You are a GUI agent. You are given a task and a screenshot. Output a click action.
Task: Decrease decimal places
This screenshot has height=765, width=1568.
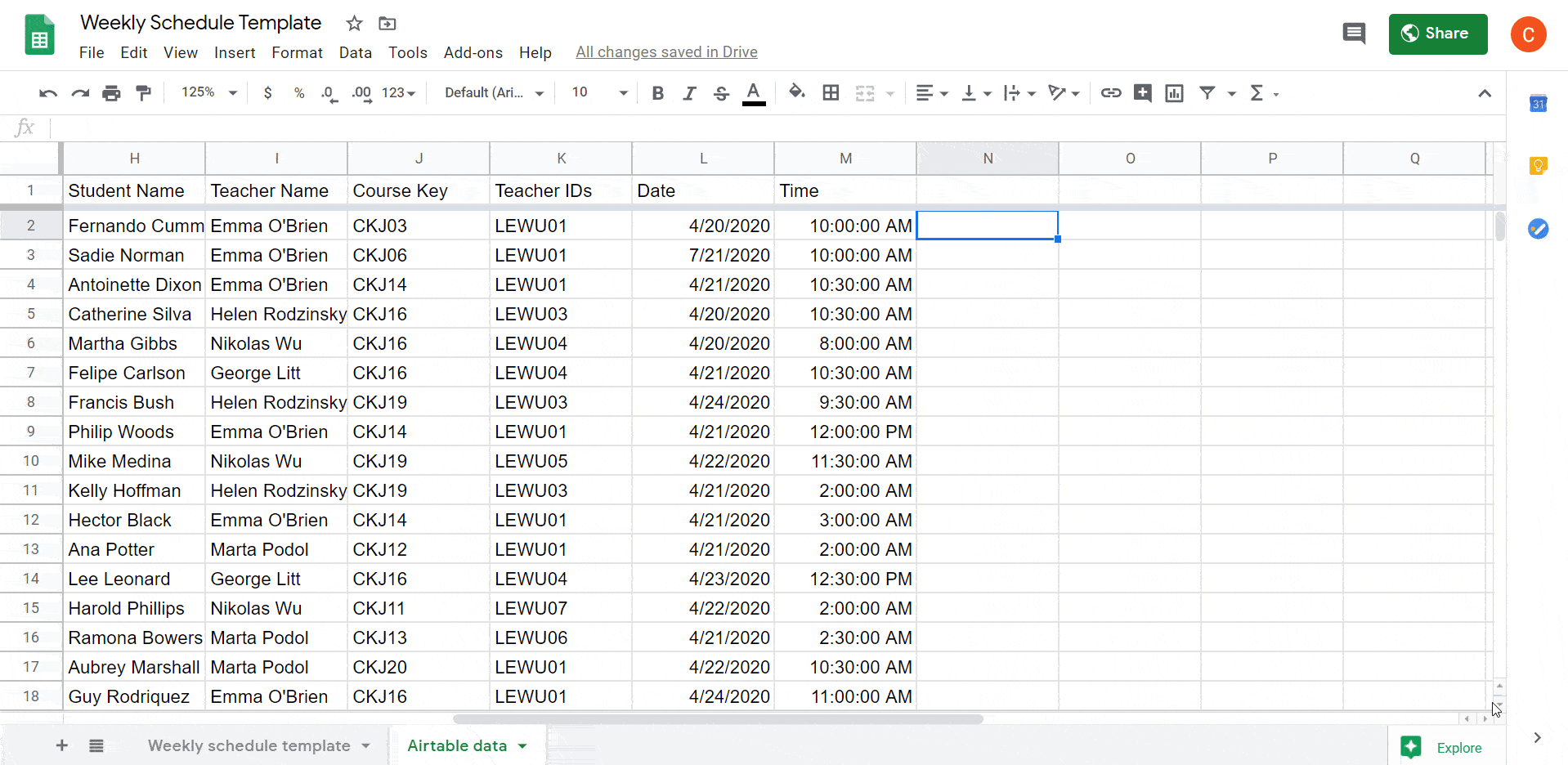[328, 92]
